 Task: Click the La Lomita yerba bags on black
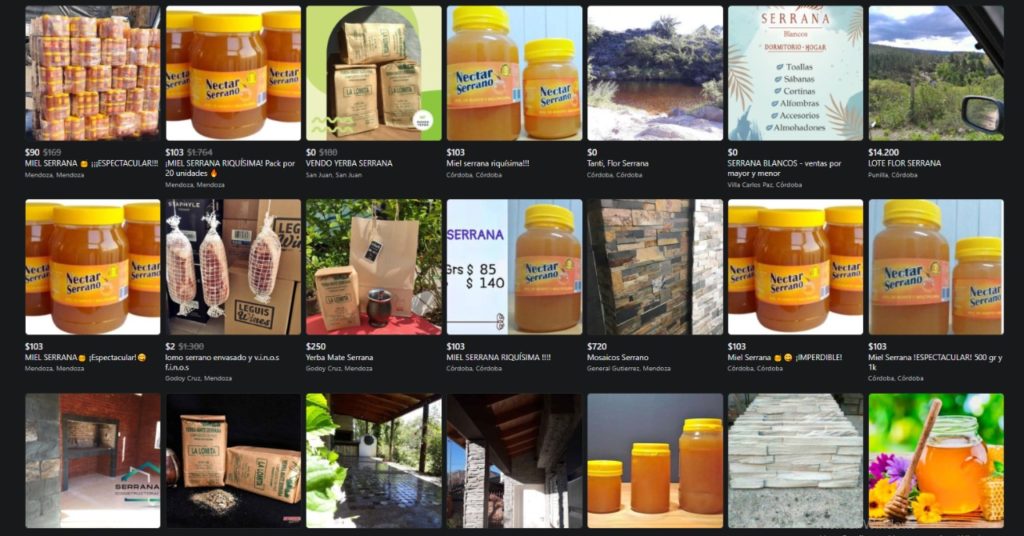tap(233, 460)
